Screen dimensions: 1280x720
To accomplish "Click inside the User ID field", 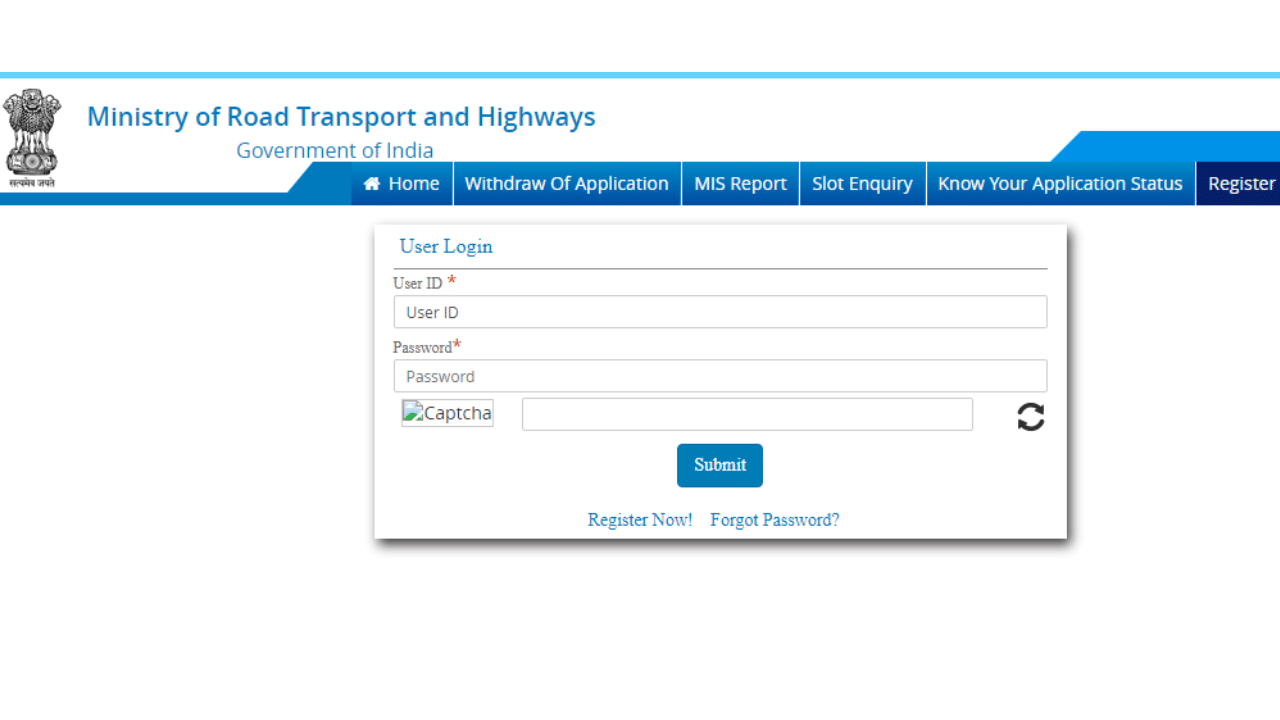I will click(x=720, y=312).
